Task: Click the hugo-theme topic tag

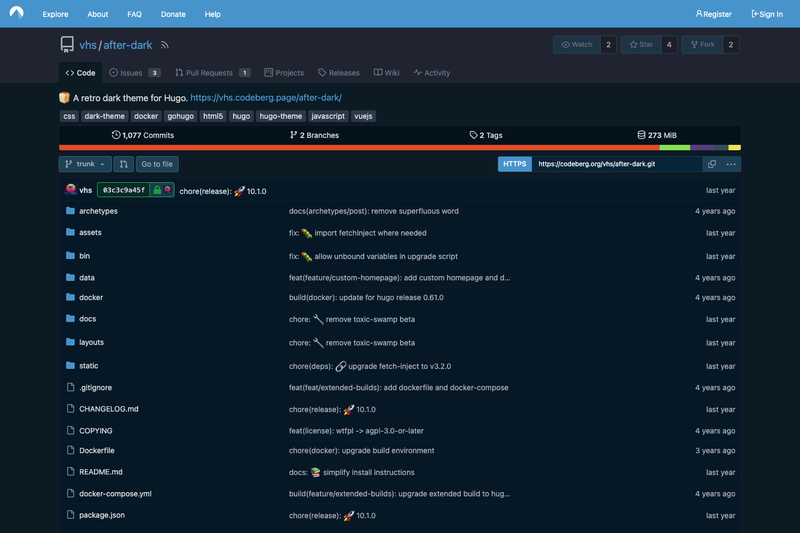Action: [x=281, y=116]
